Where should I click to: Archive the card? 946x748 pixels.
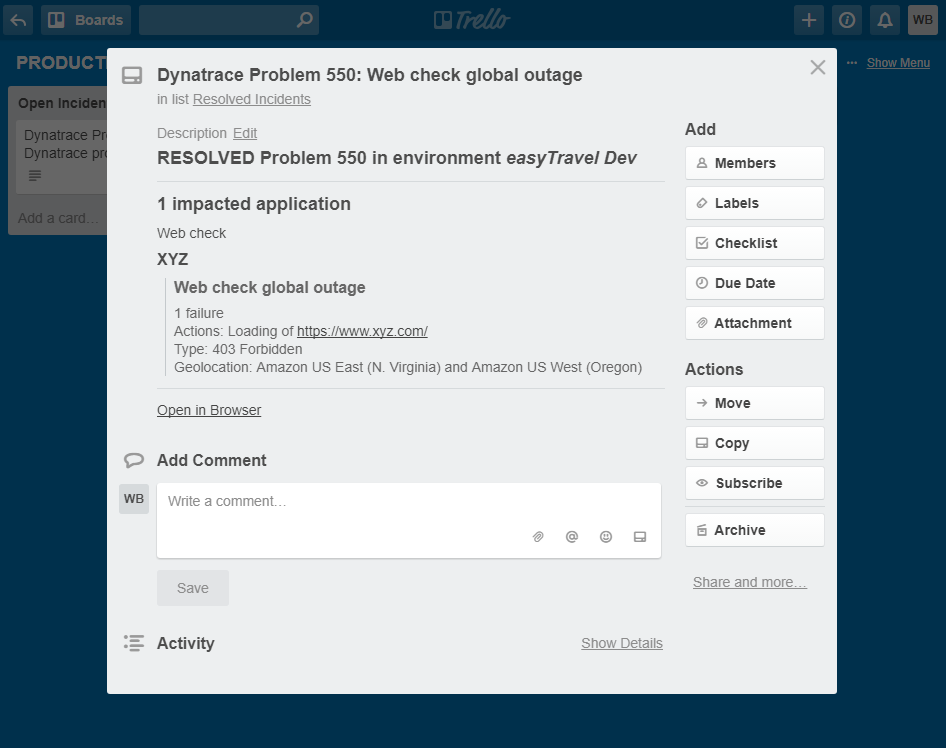tap(755, 530)
